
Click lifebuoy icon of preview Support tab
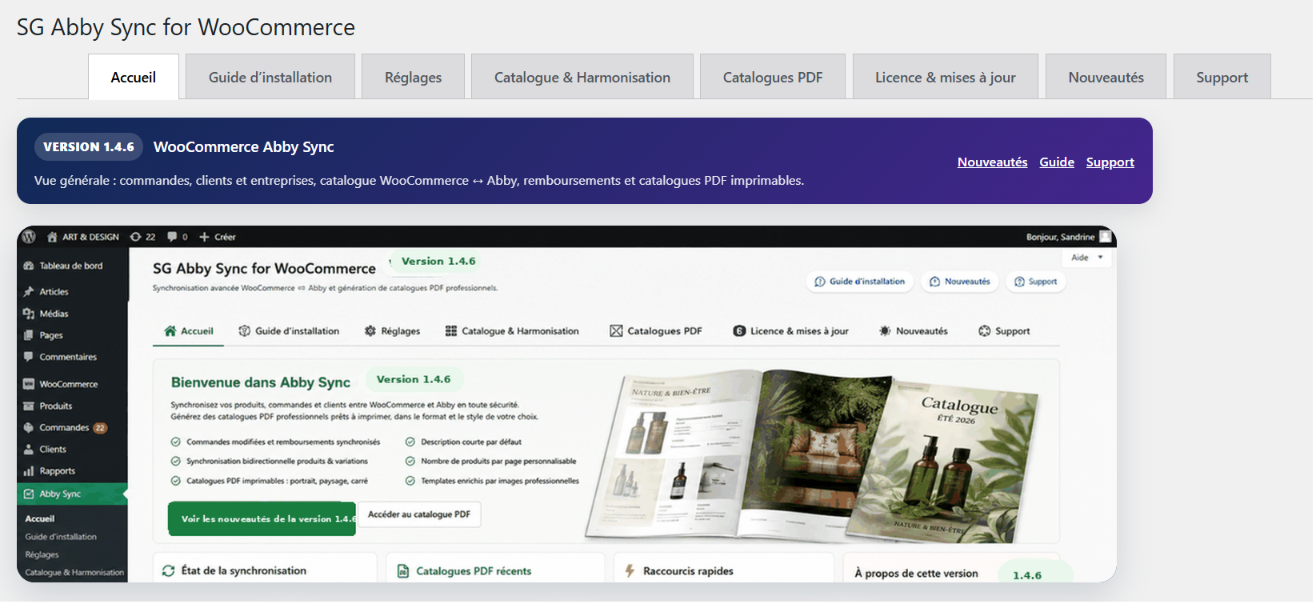coord(984,331)
